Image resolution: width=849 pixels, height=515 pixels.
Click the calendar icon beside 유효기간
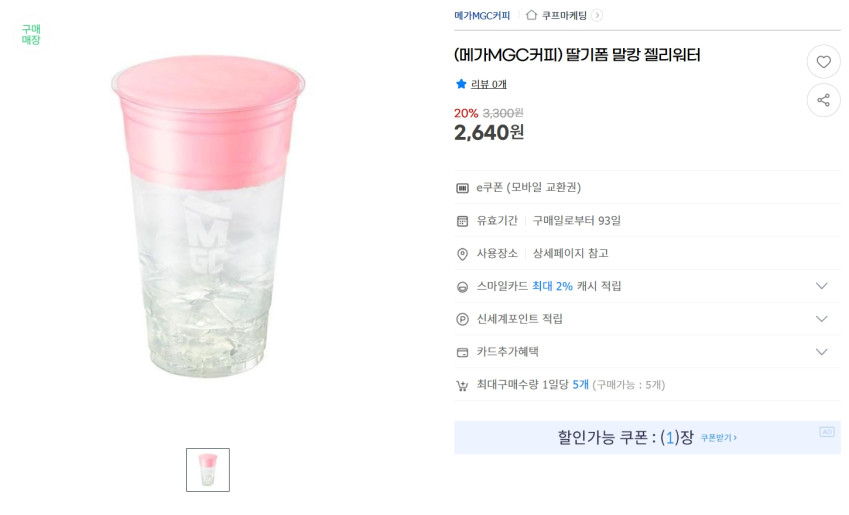point(462,221)
